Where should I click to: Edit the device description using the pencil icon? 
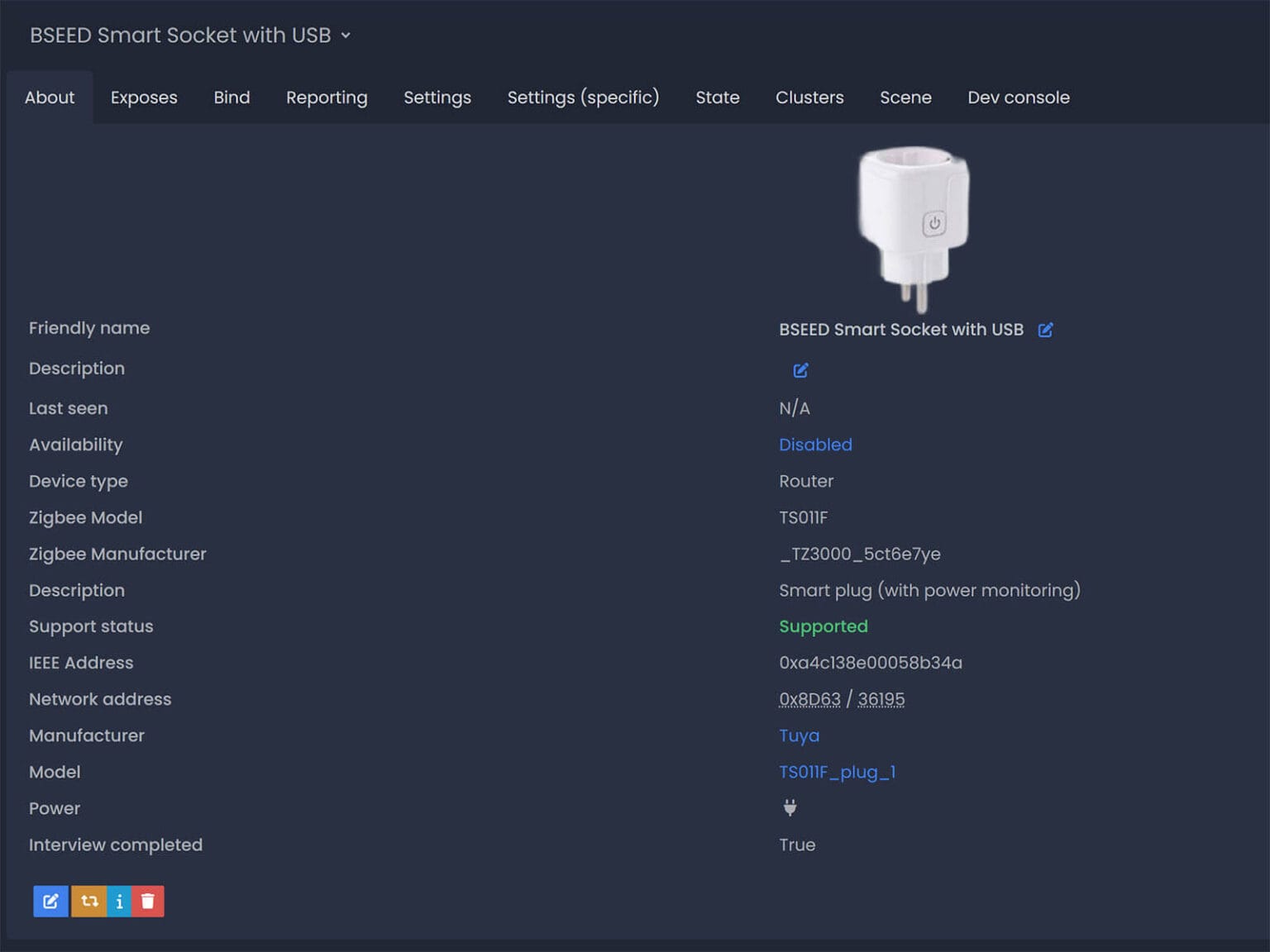coord(800,370)
